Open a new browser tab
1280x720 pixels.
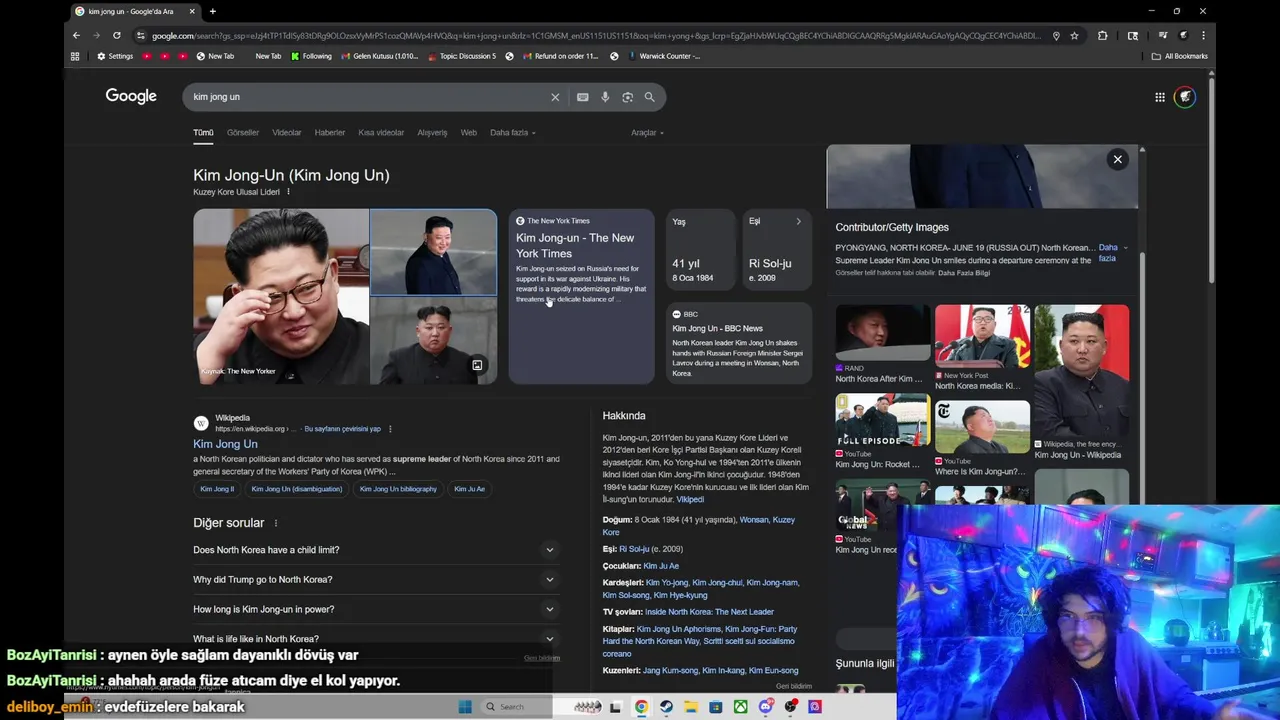(212, 11)
